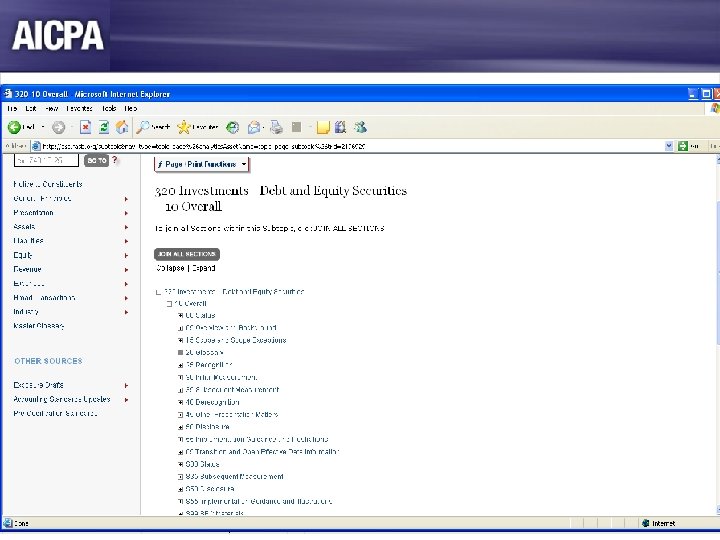Expand General Principles arrow in sidebar

click(x=126, y=199)
